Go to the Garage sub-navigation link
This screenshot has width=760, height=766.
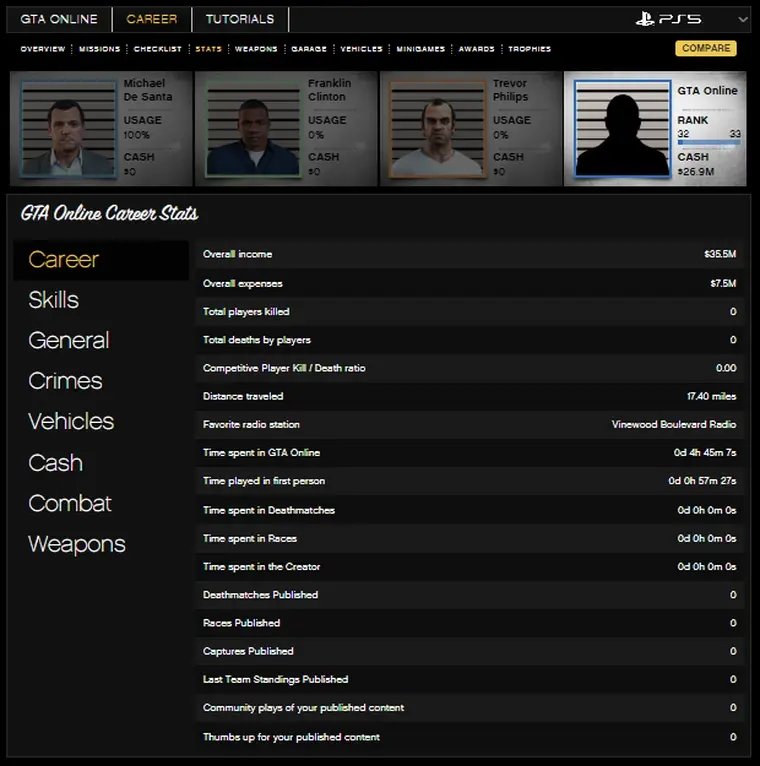click(x=309, y=49)
